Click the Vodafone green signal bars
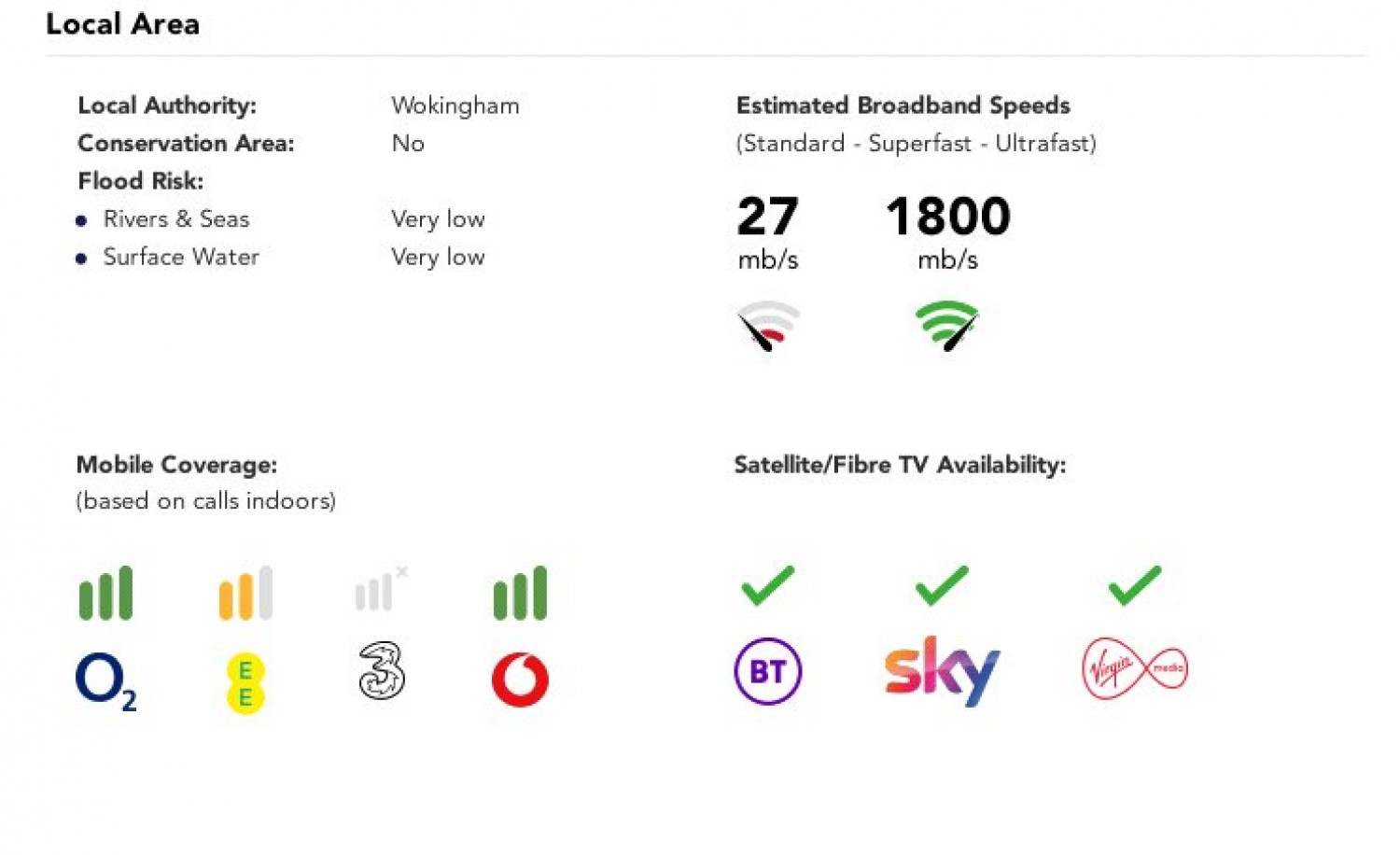 coord(520,593)
